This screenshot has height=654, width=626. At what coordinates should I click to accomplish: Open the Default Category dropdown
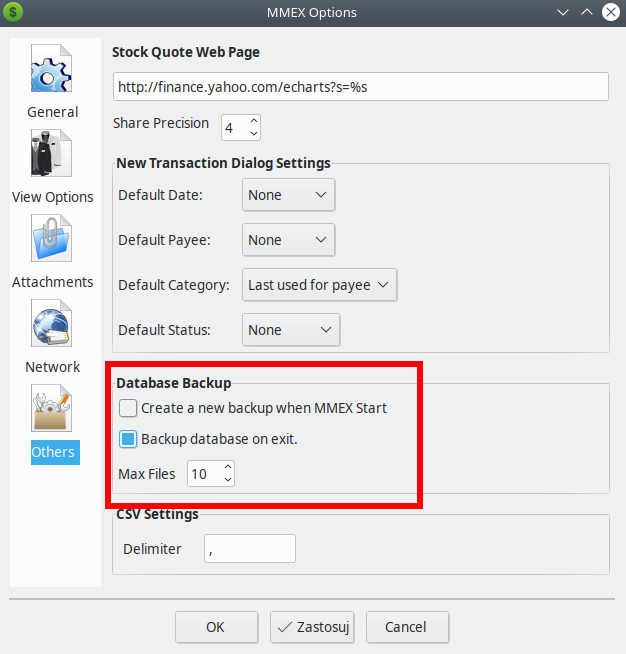pyautogui.click(x=319, y=285)
